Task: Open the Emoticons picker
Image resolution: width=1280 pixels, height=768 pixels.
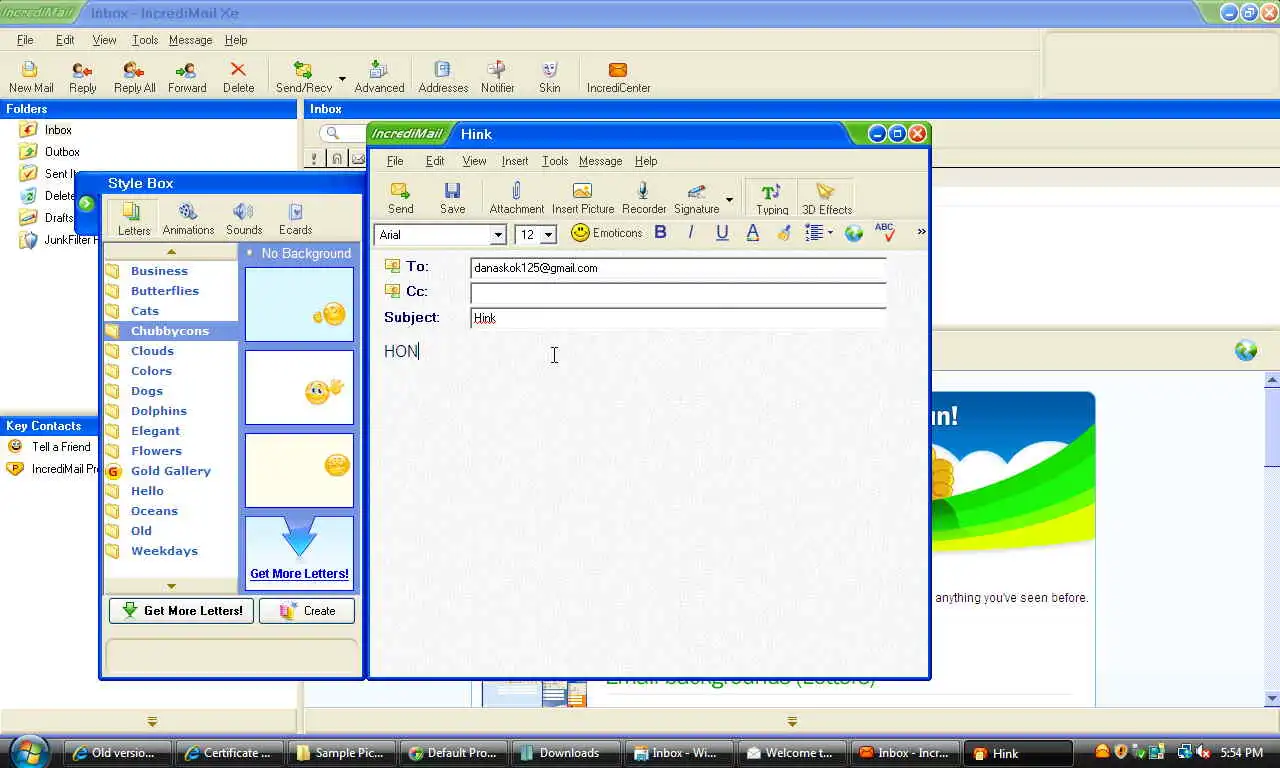Action: coord(607,233)
